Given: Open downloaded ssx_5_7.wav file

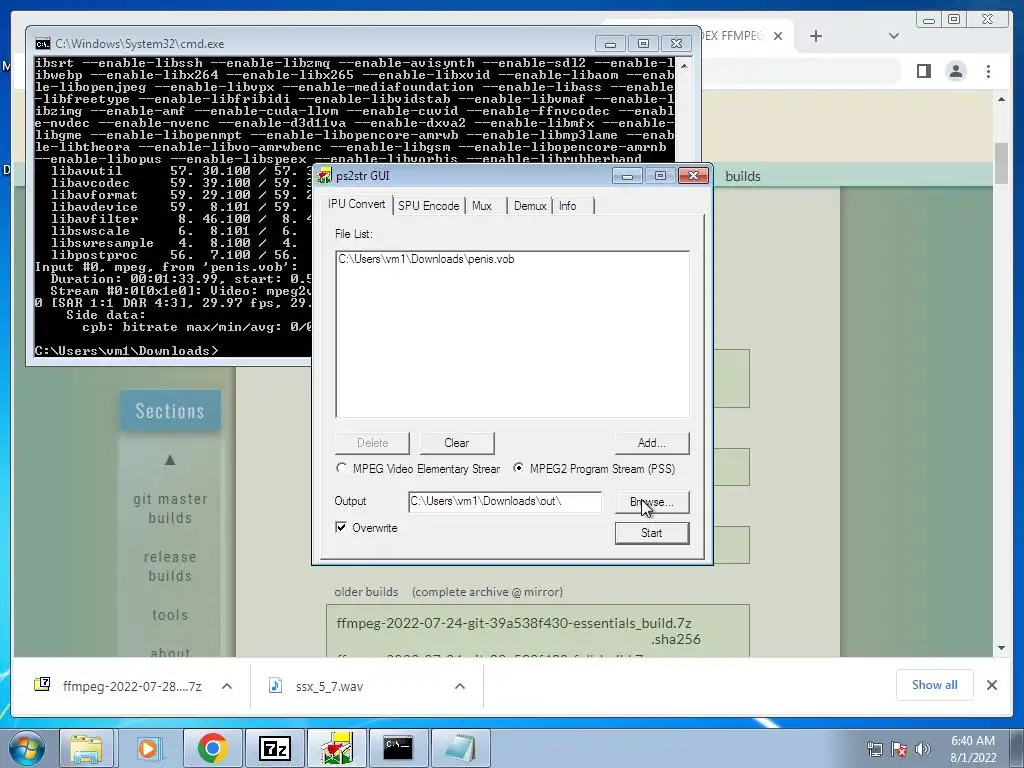Looking at the screenshot, I should point(329,686).
